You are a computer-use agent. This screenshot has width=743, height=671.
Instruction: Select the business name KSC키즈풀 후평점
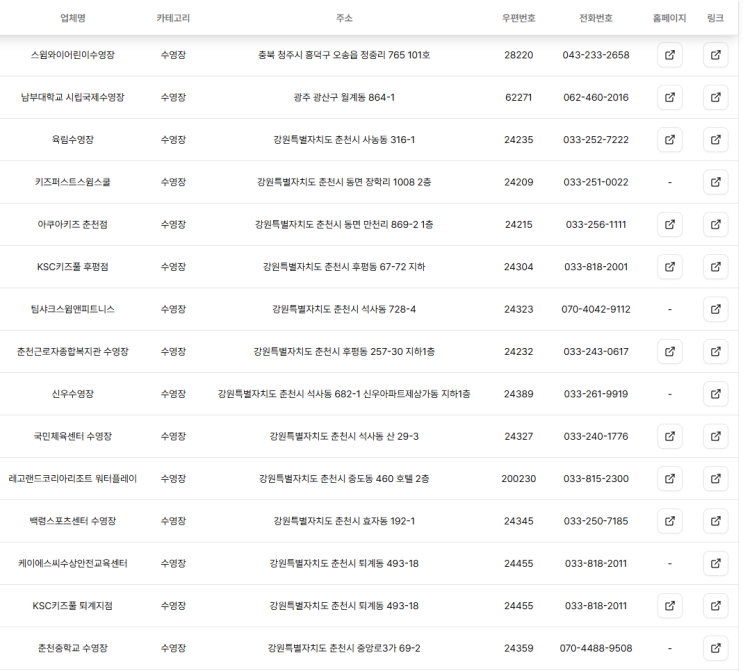[72, 267]
